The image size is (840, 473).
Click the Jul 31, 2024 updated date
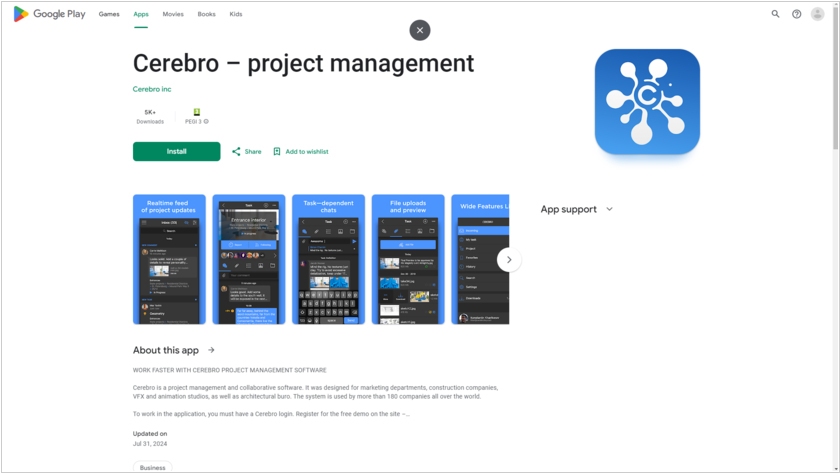pyautogui.click(x=150, y=444)
